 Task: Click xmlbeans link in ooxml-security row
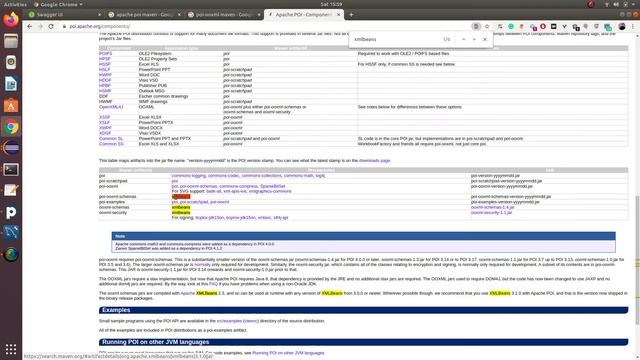(x=181, y=213)
